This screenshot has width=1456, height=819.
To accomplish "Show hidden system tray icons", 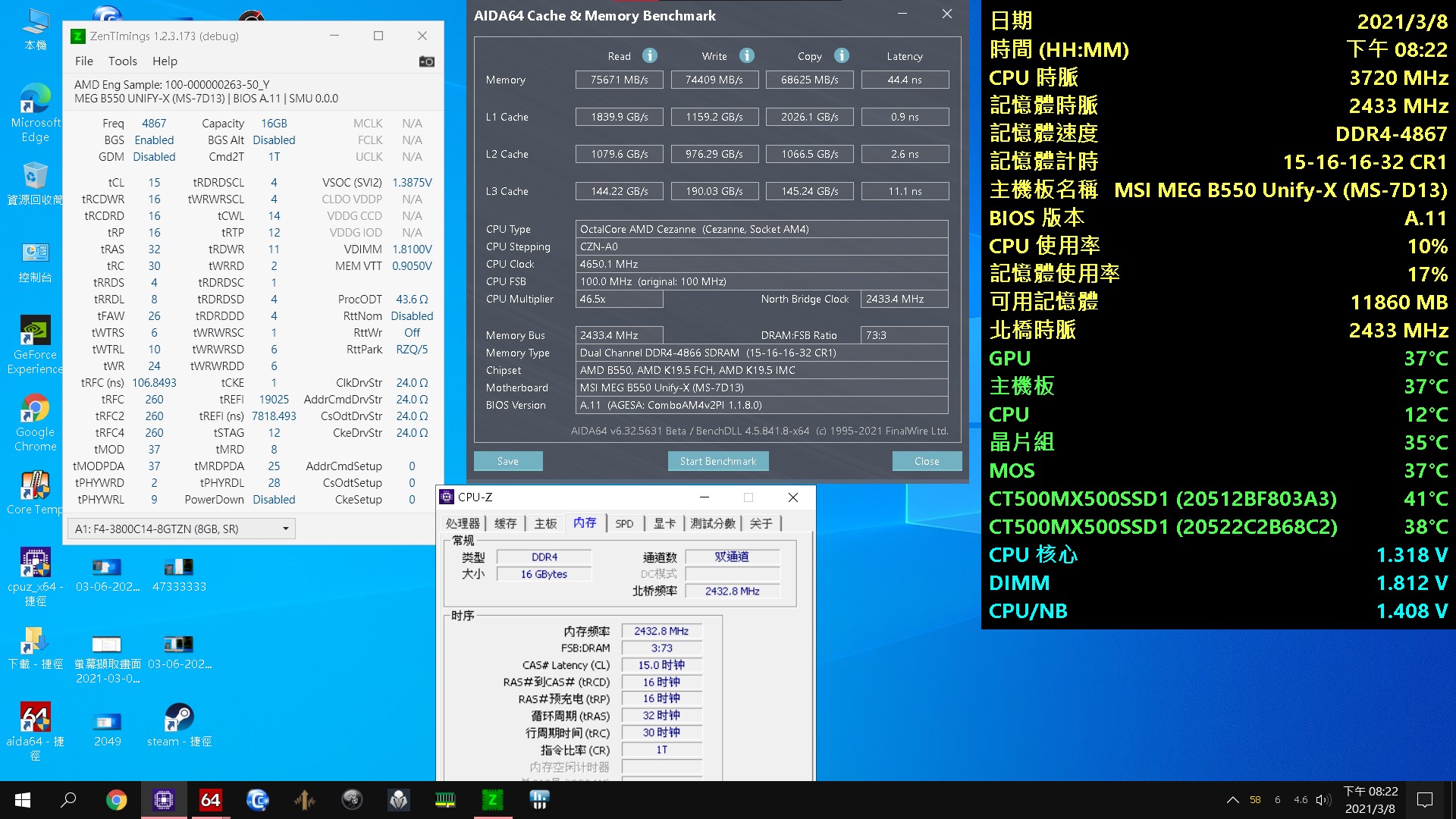I will click(x=1233, y=800).
